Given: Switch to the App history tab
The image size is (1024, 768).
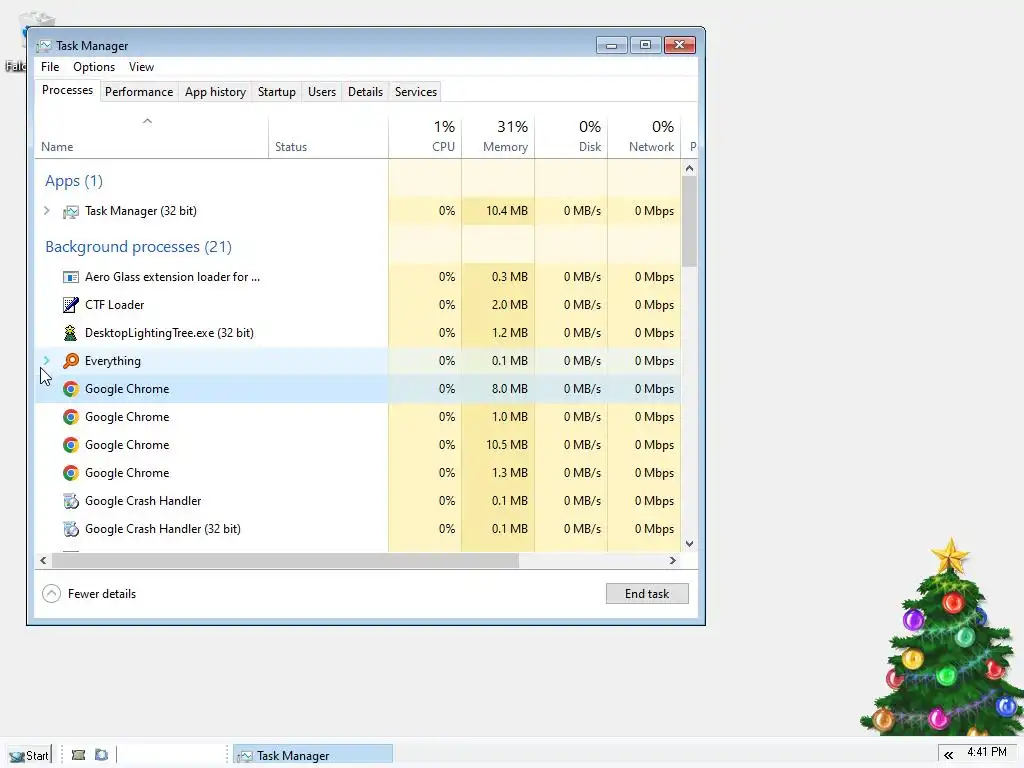Looking at the screenshot, I should tap(216, 92).
